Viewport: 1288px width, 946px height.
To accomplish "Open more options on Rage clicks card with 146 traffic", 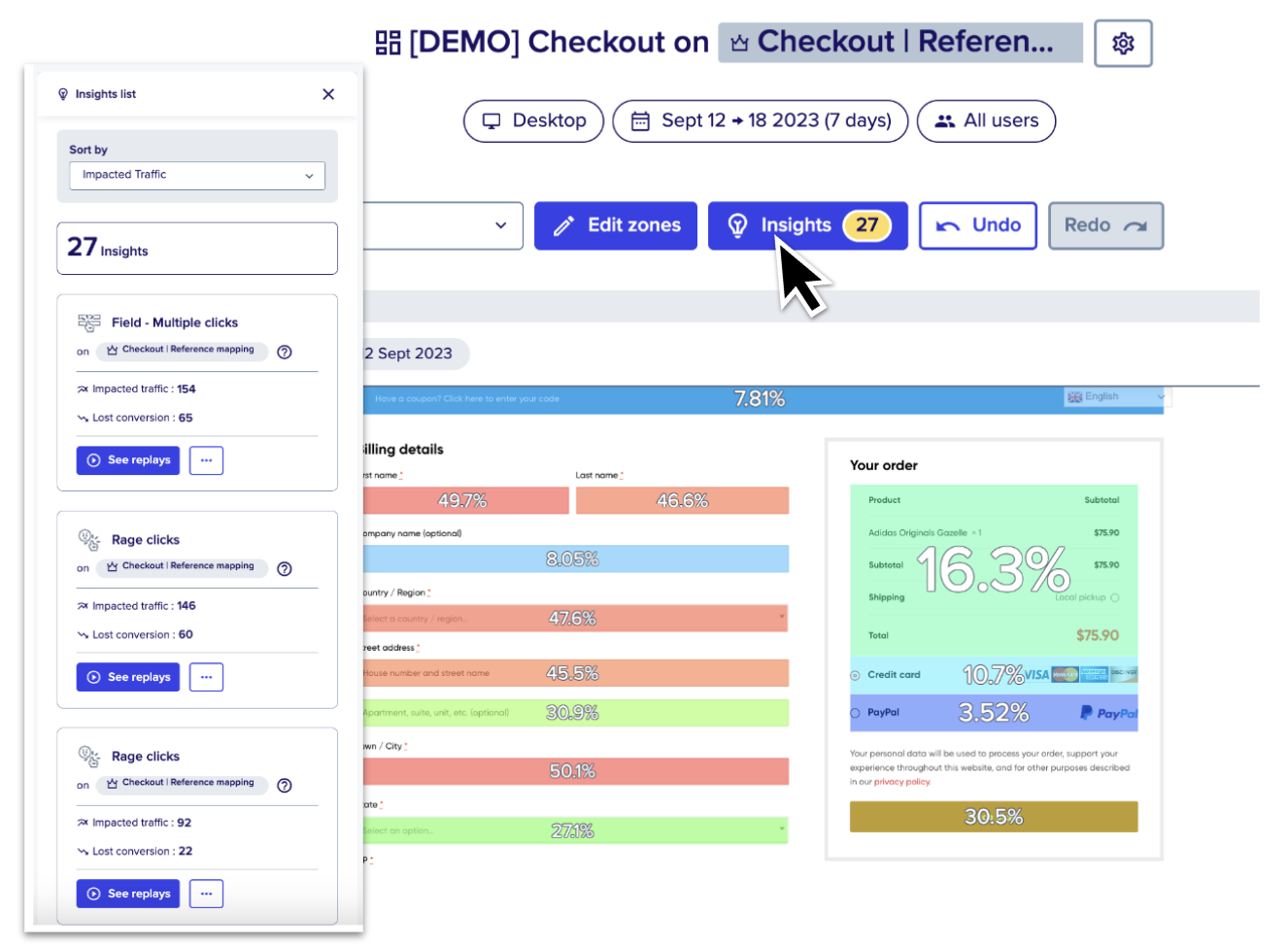I will pos(206,677).
